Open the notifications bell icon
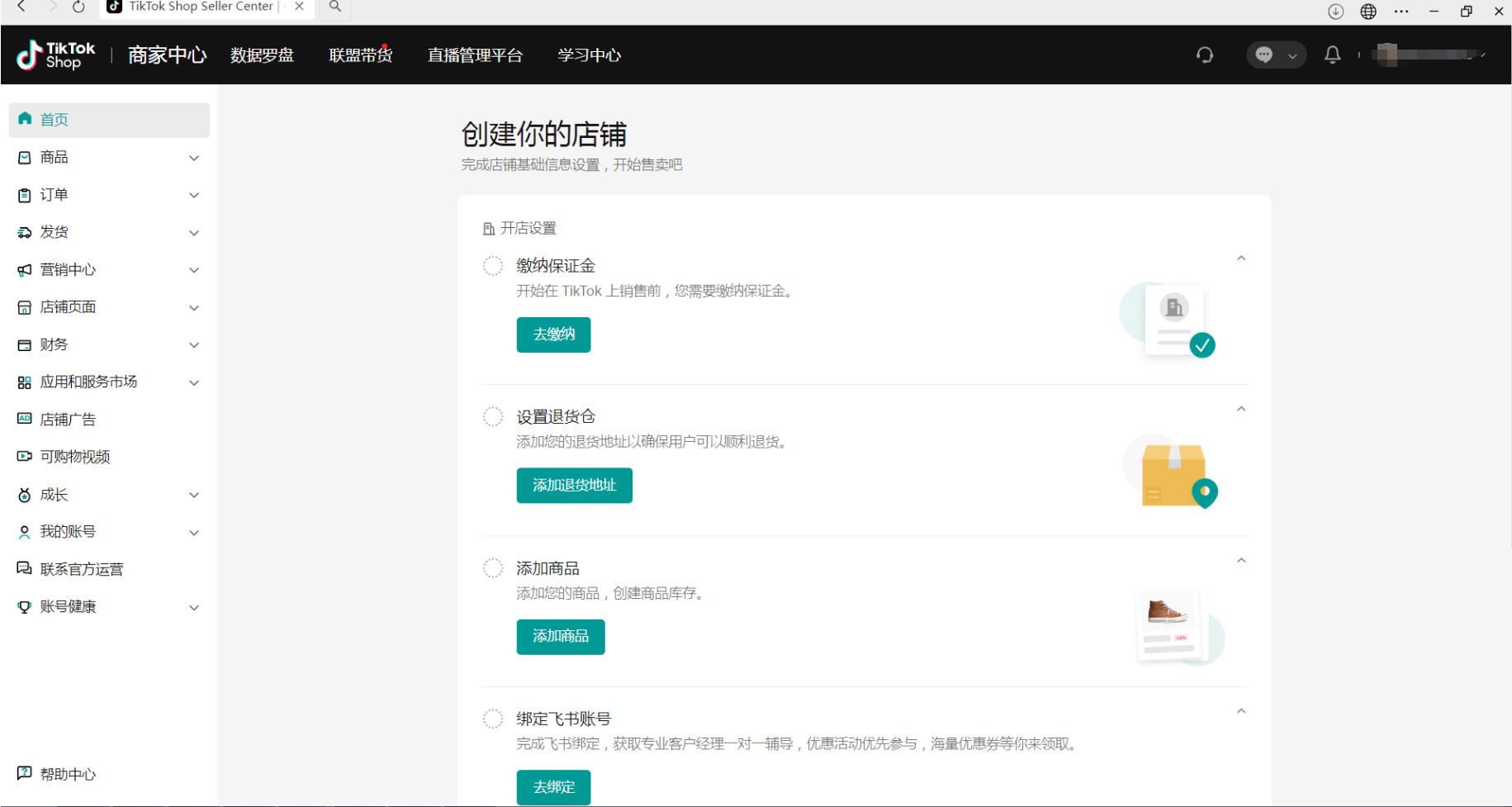The image size is (1512, 807). 1332,55
